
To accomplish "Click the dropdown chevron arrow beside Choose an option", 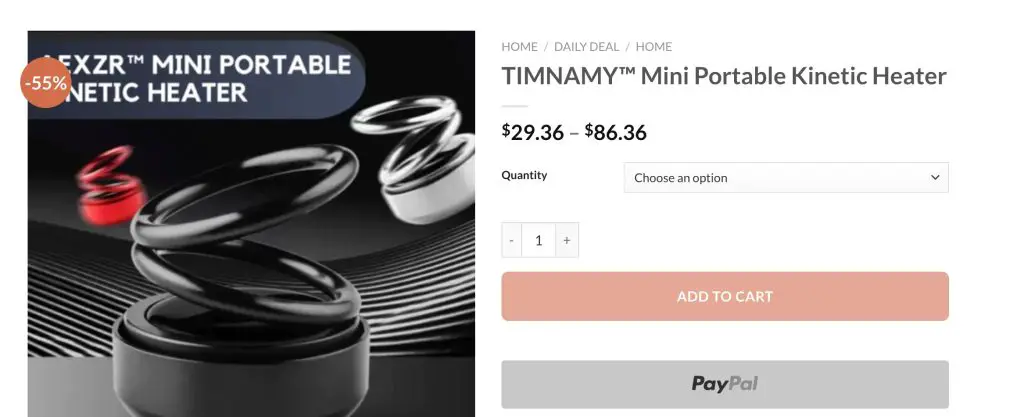I will tap(935, 178).
